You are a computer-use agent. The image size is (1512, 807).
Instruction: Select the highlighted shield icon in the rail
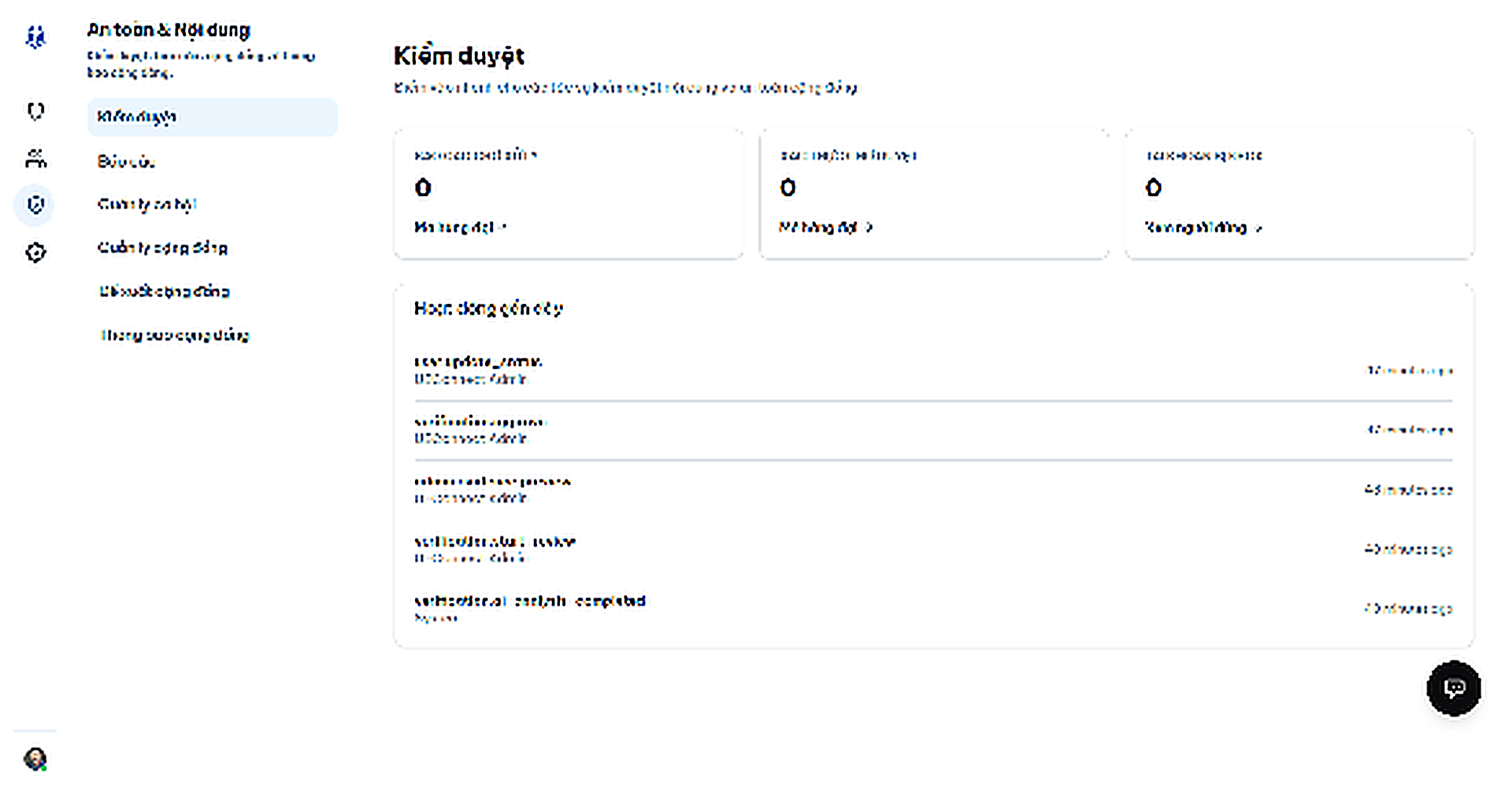pyautogui.click(x=35, y=205)
